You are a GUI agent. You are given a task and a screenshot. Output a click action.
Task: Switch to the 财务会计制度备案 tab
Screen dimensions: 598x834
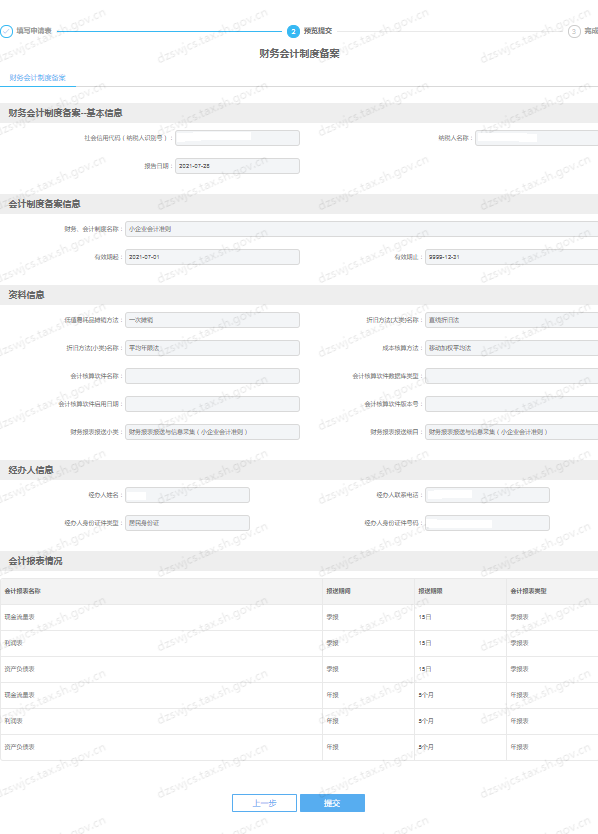point(37,78)
